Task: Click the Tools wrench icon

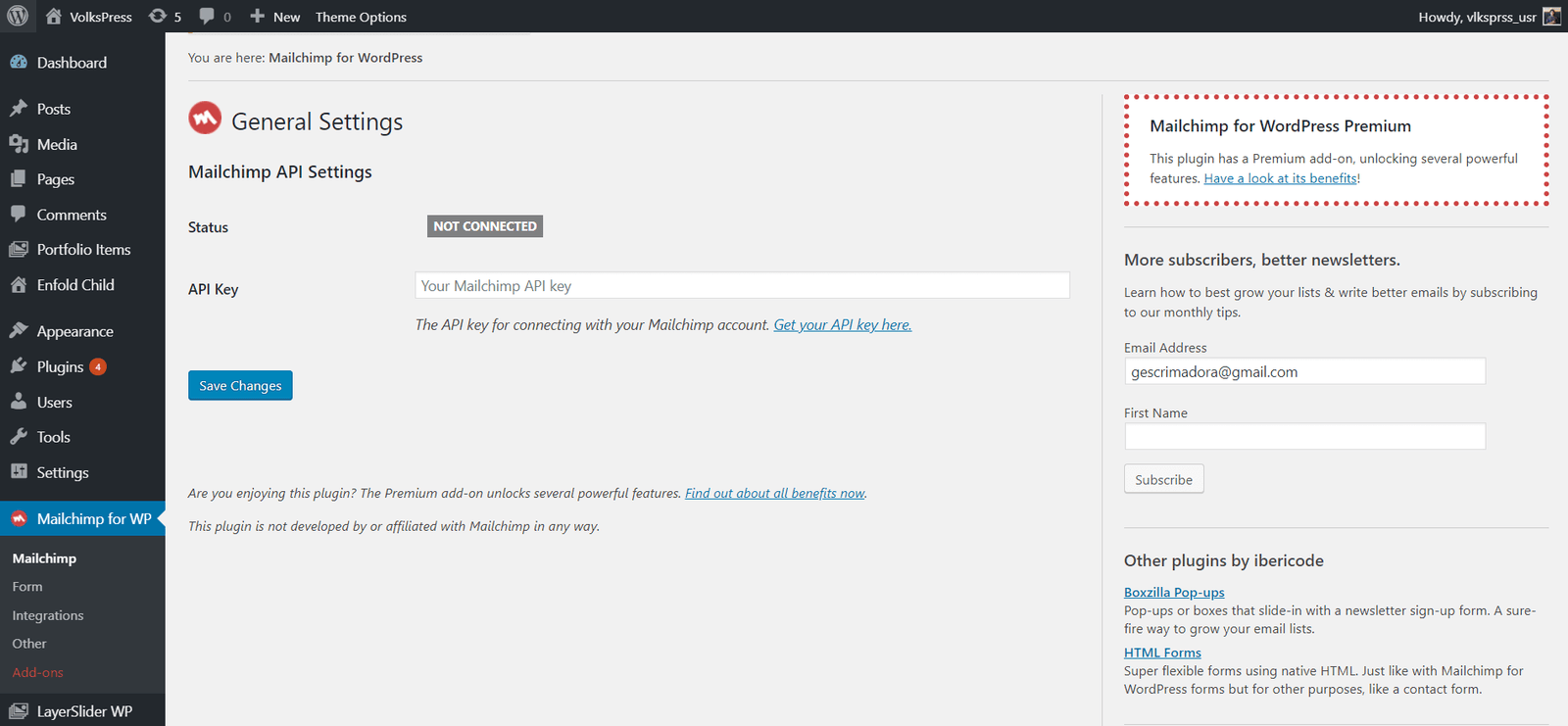Action: [x=19, y=437]
